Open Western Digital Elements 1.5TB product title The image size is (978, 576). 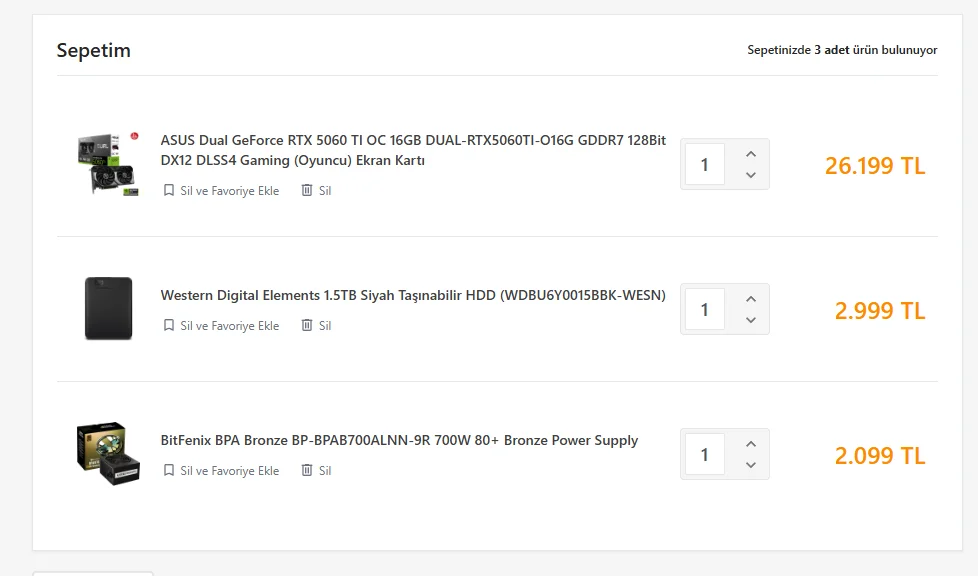(x=413, y=295)
